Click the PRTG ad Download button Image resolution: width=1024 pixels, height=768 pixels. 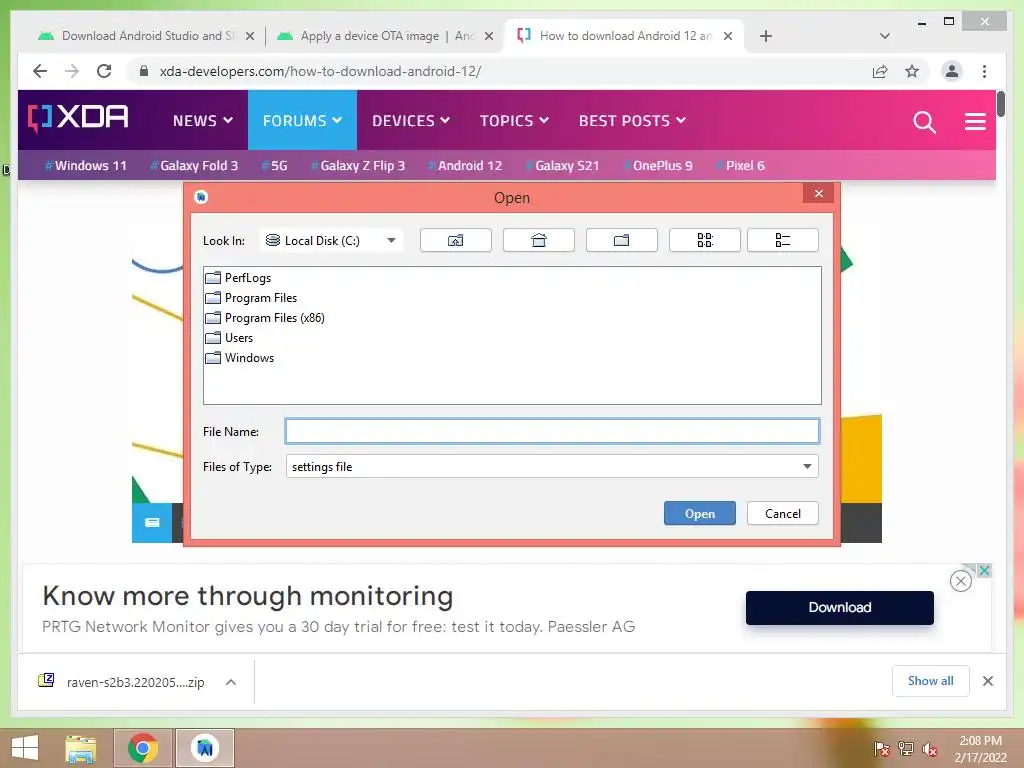pyautogui.click(x=839, y=607)
